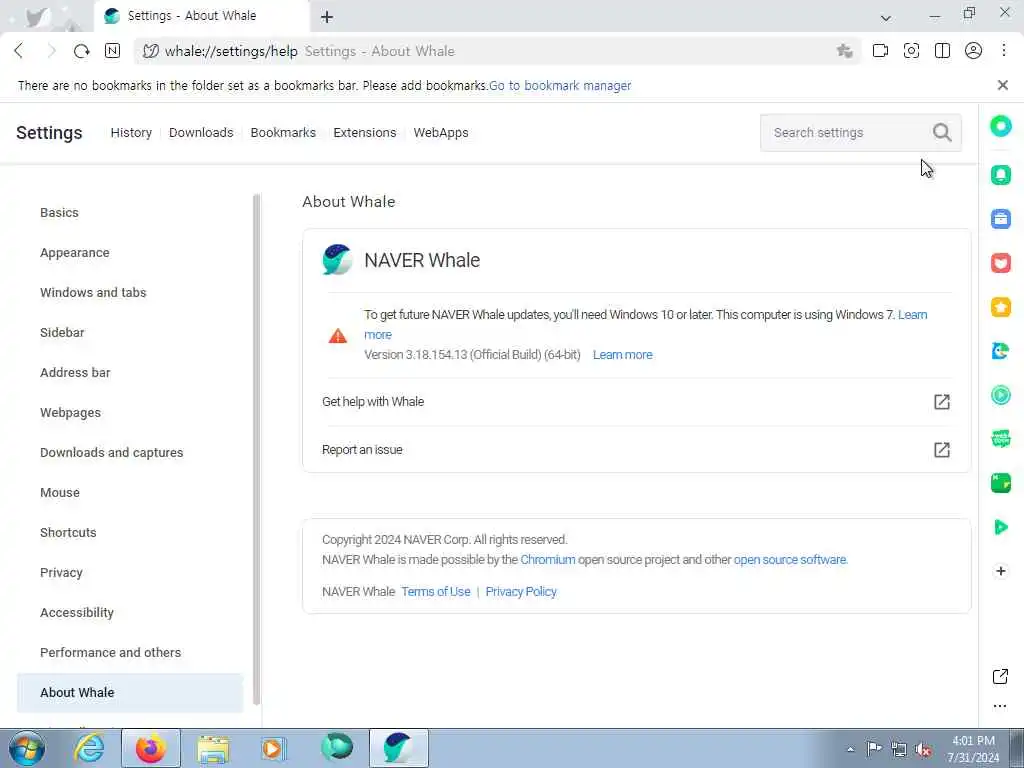Image resolution: width=1024 pixels, height=768 pixels.
Task: Open the screen capture tool icon
Action: [x=911, y=51]
